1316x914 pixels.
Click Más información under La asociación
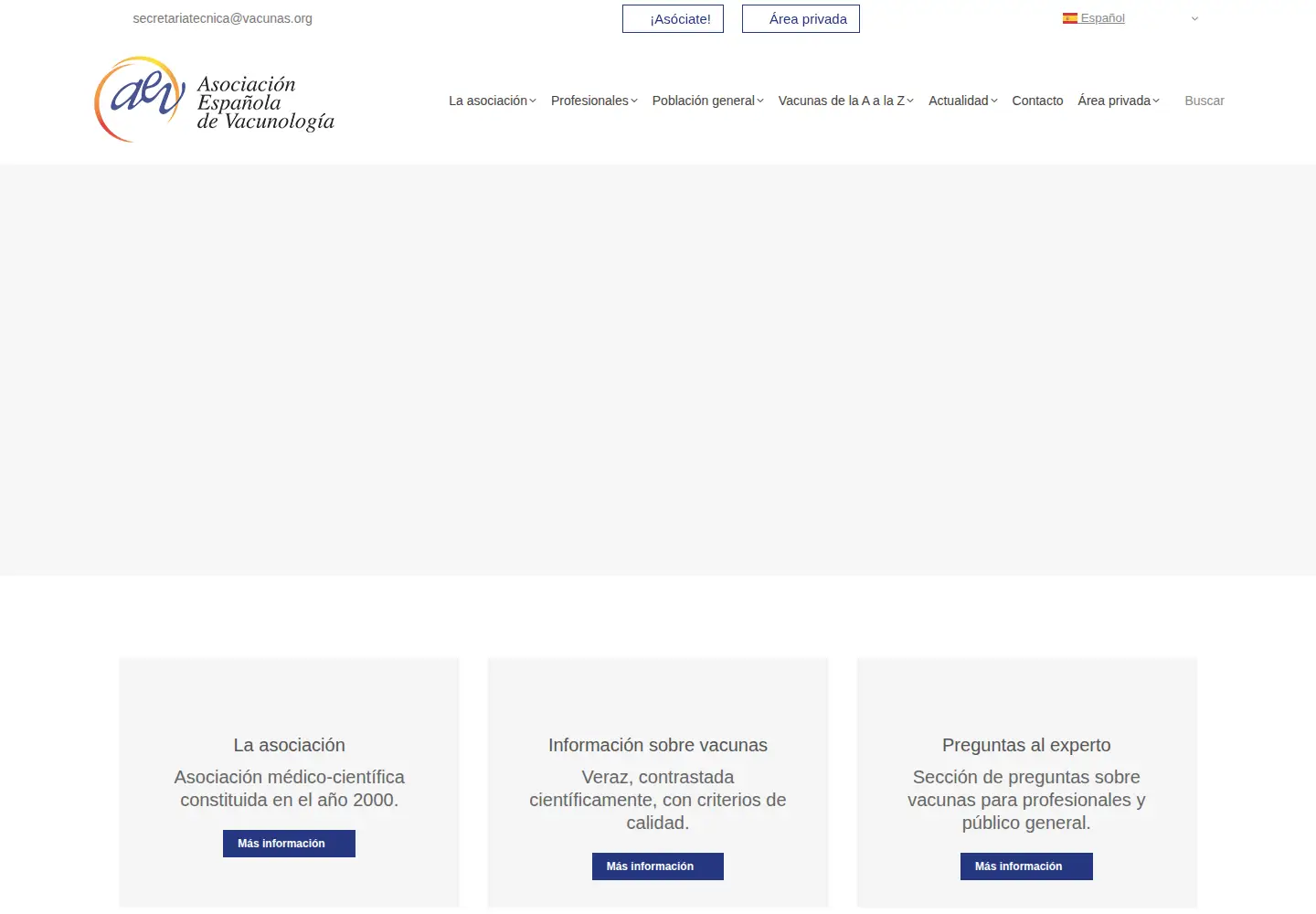coord(289,844)
